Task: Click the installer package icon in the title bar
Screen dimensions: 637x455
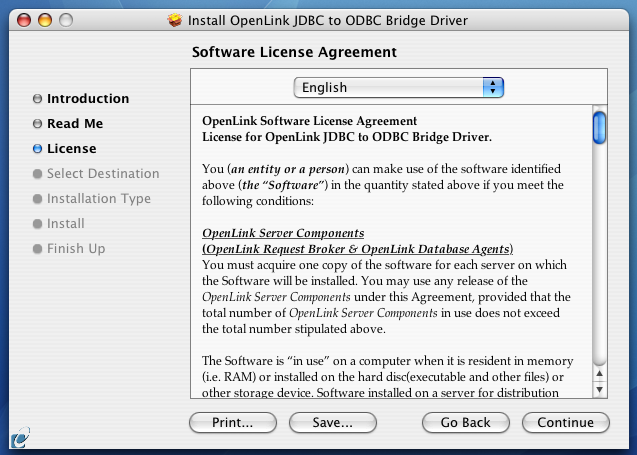Action: point(175,20)
